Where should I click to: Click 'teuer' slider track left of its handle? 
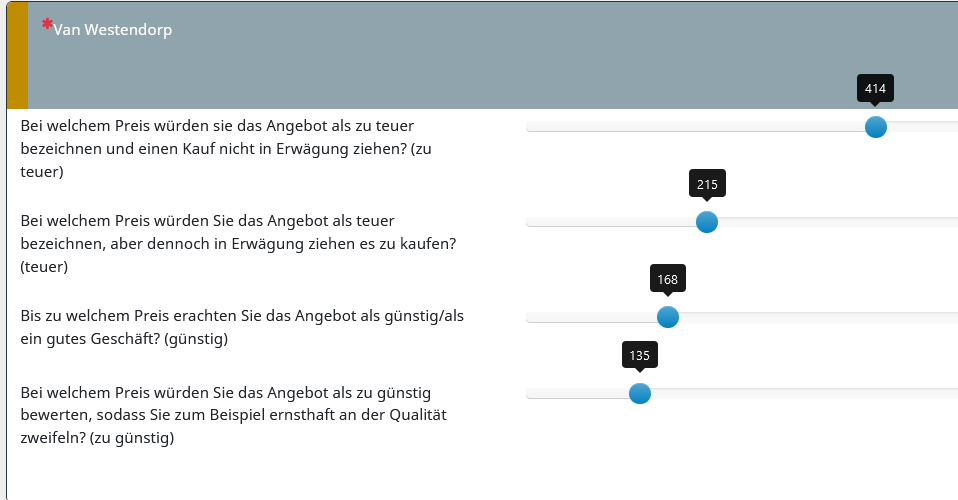pos(610,222)
